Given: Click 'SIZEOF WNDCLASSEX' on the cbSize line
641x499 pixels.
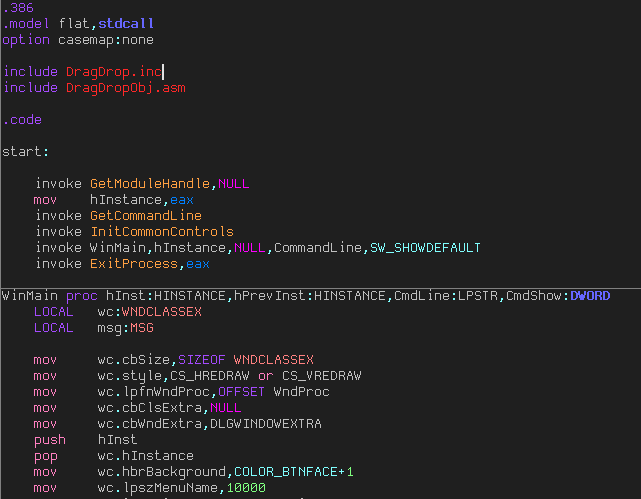Looking at the screenshot, I should [246, 360].
